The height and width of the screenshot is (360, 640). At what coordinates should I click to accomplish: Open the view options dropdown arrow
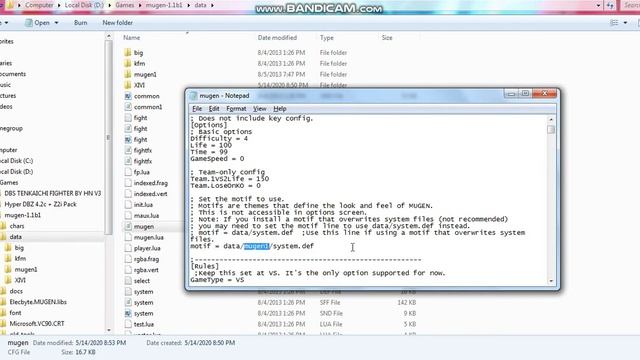tap(625, 23)
